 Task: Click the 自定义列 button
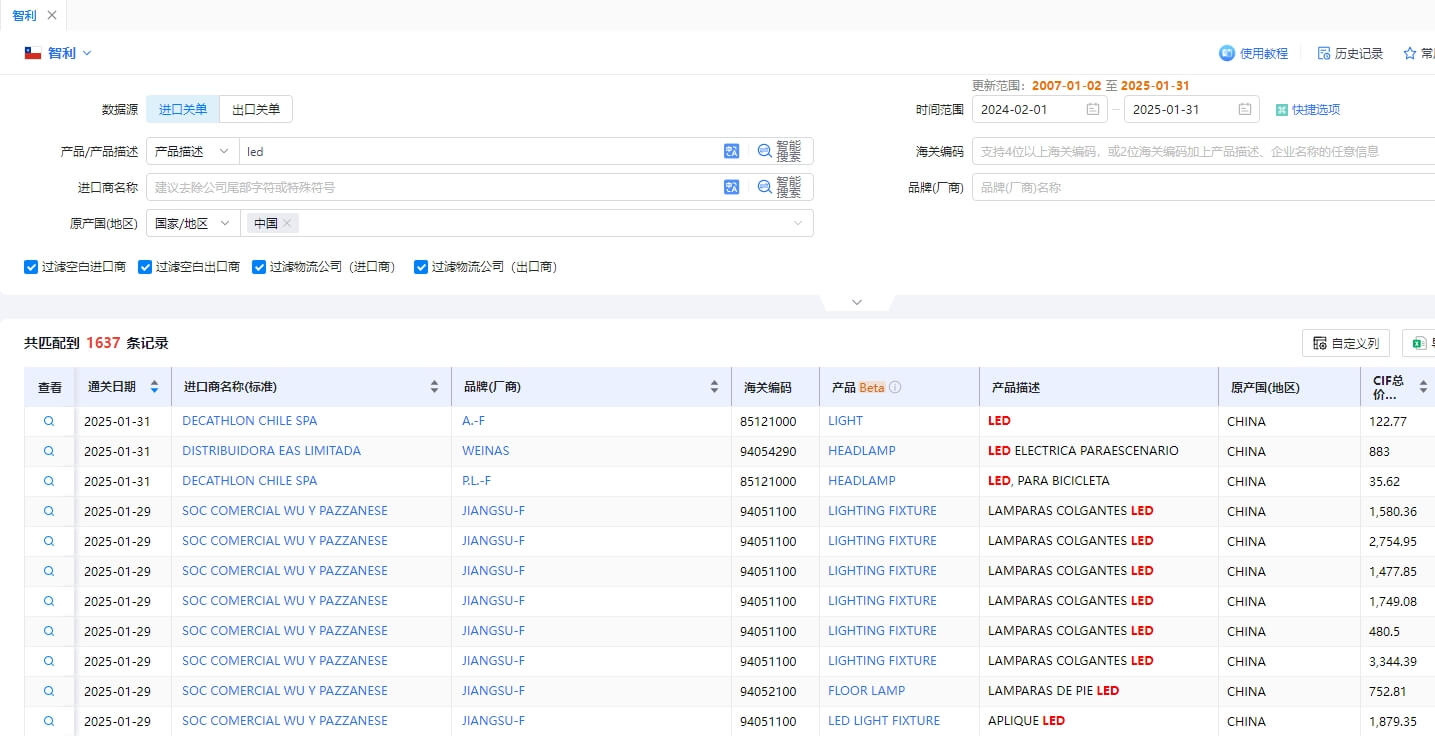coord(1346,343)
